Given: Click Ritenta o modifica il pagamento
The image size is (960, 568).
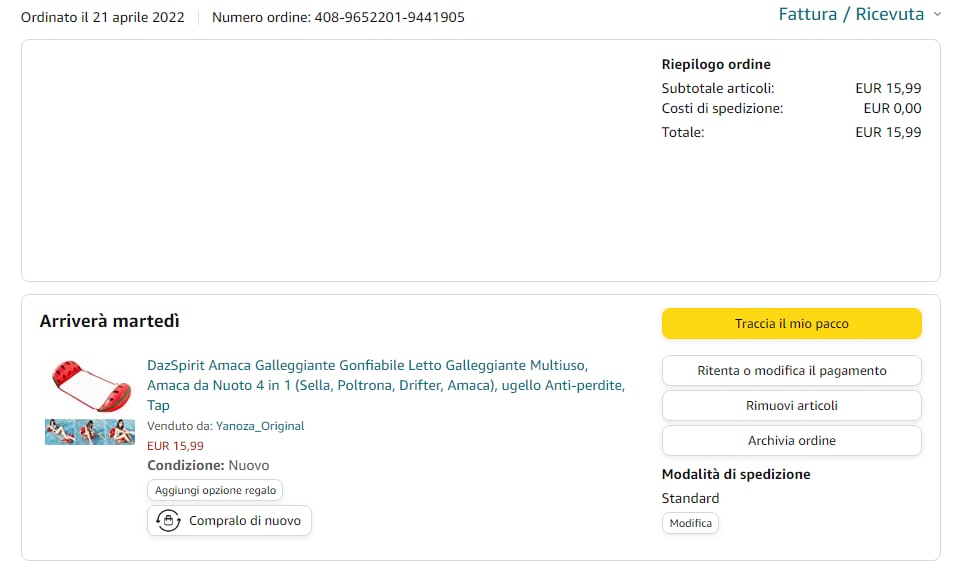Looking at the screenshot, I should (x=791, y=370).
